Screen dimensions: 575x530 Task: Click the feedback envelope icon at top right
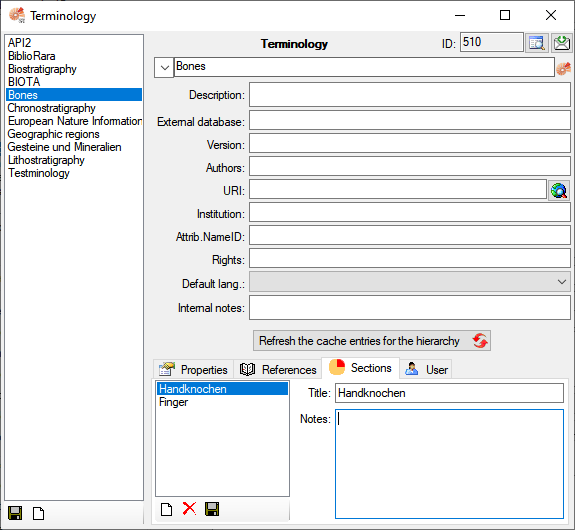pyautogui.click(x=562, y=43)
